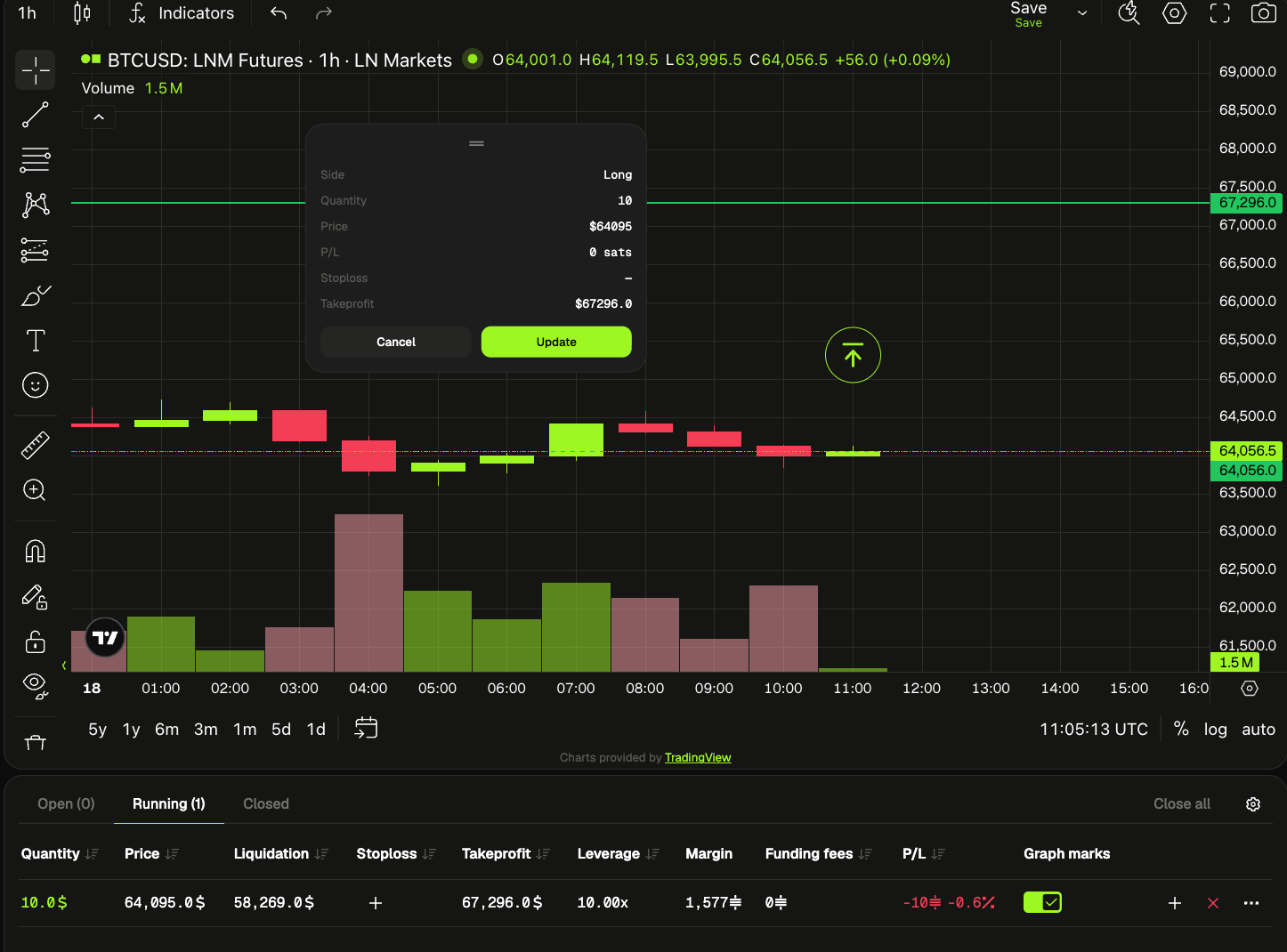Expand the Save dropdown arrow
The image size is (1287, 952).
tap(1082, 13)
